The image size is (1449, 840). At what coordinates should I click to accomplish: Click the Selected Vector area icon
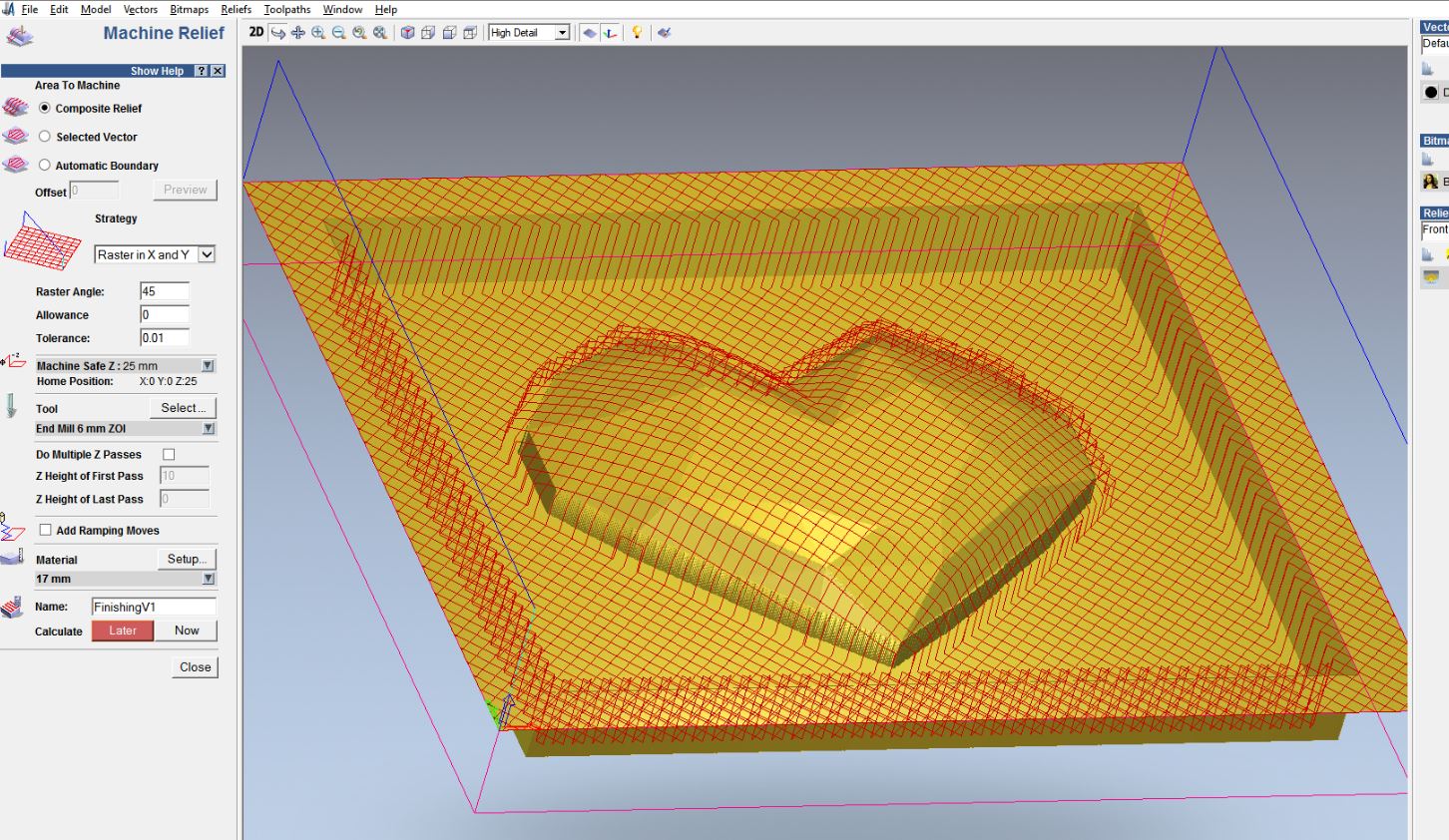(x=16, y=136)
